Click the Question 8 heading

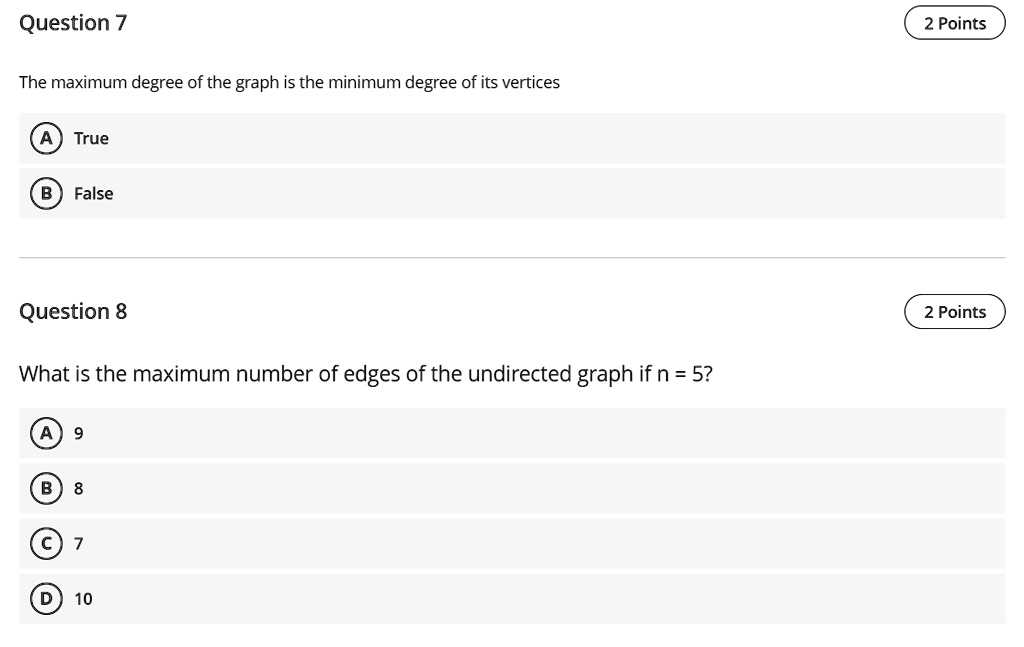73,311
